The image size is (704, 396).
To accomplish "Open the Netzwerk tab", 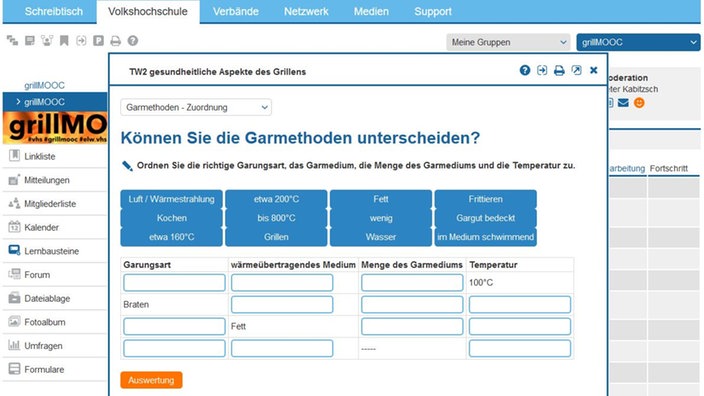I will coord(306,11).
